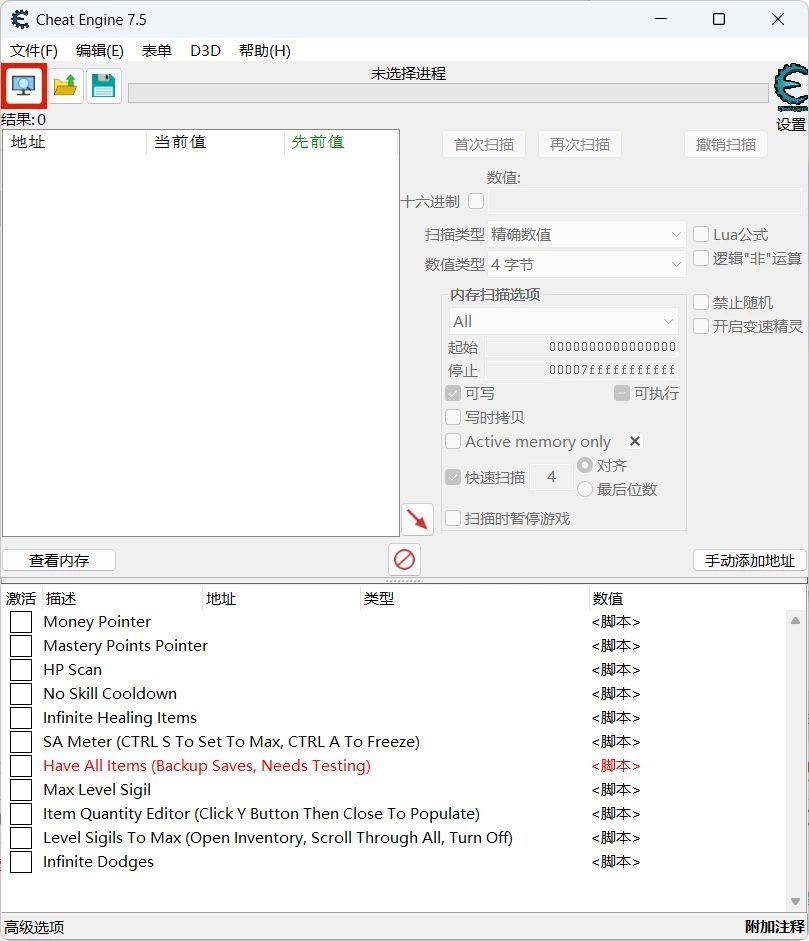Activate the Infinite Dodges checkbox

pos(21,862)
